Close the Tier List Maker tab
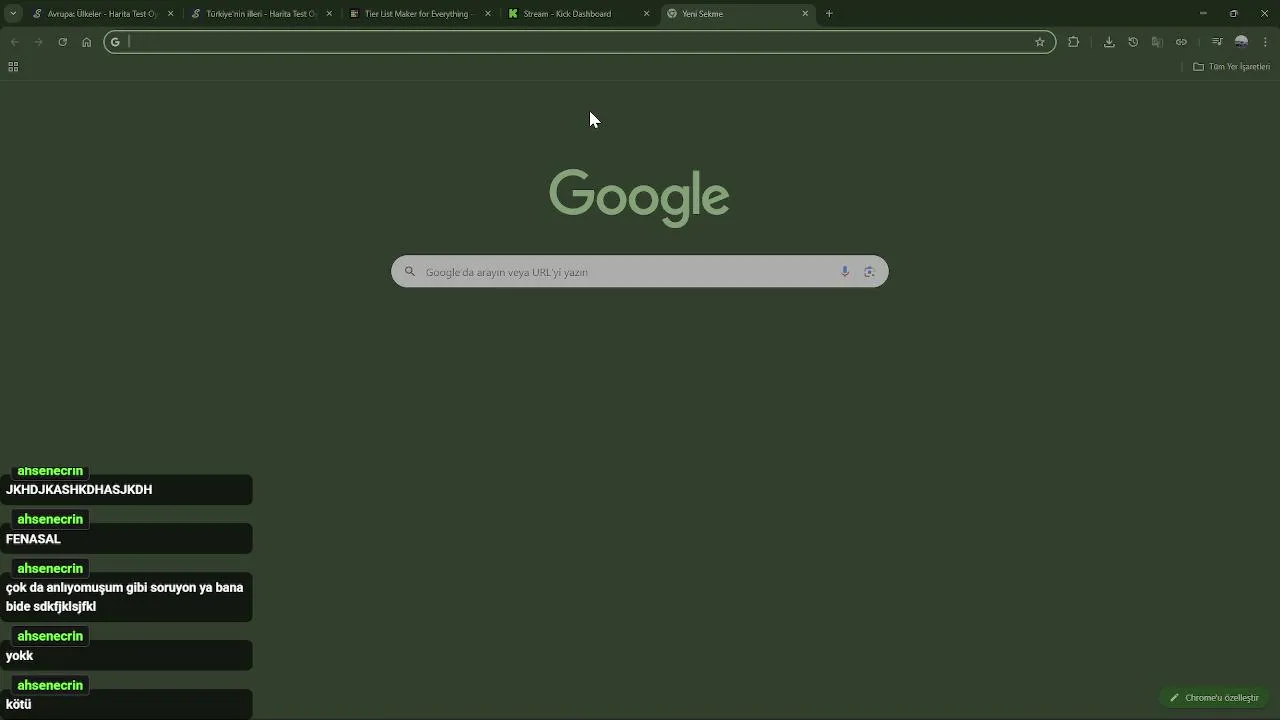Image resolution: width=1280 pixels, height=720 pixels. coord(488,14)
